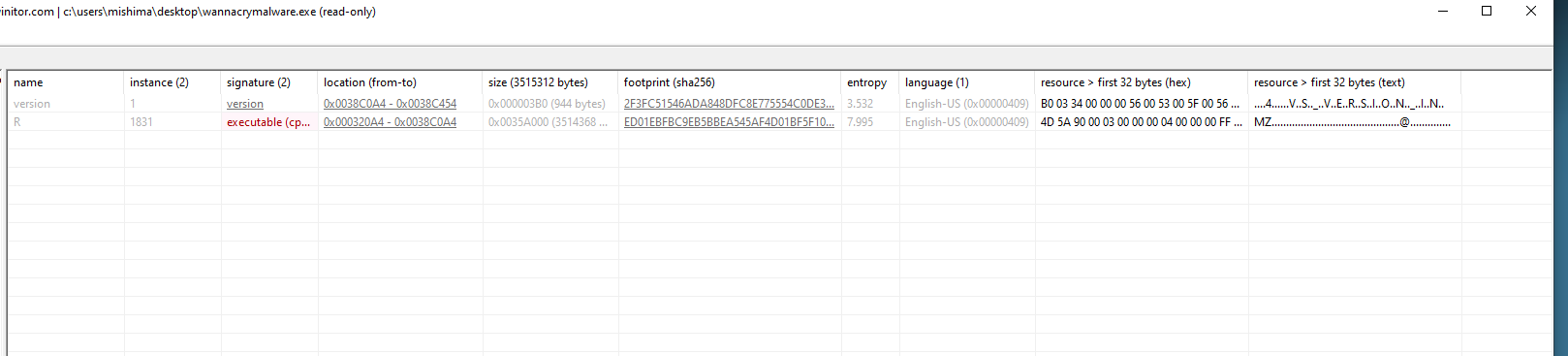
Task: Minimize the window
Action: (1443, 12)
